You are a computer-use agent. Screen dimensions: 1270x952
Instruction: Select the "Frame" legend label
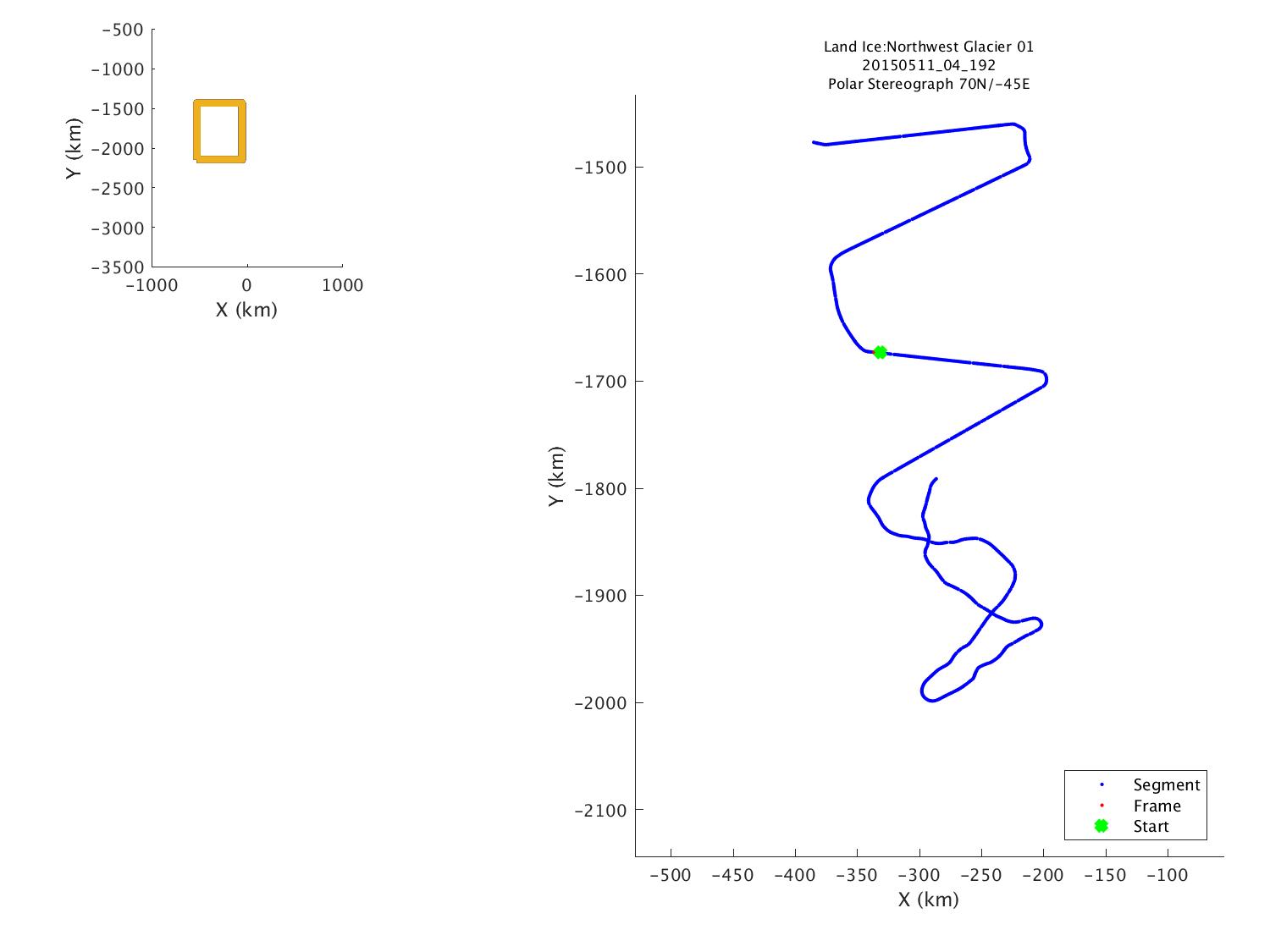(1157, 806)
